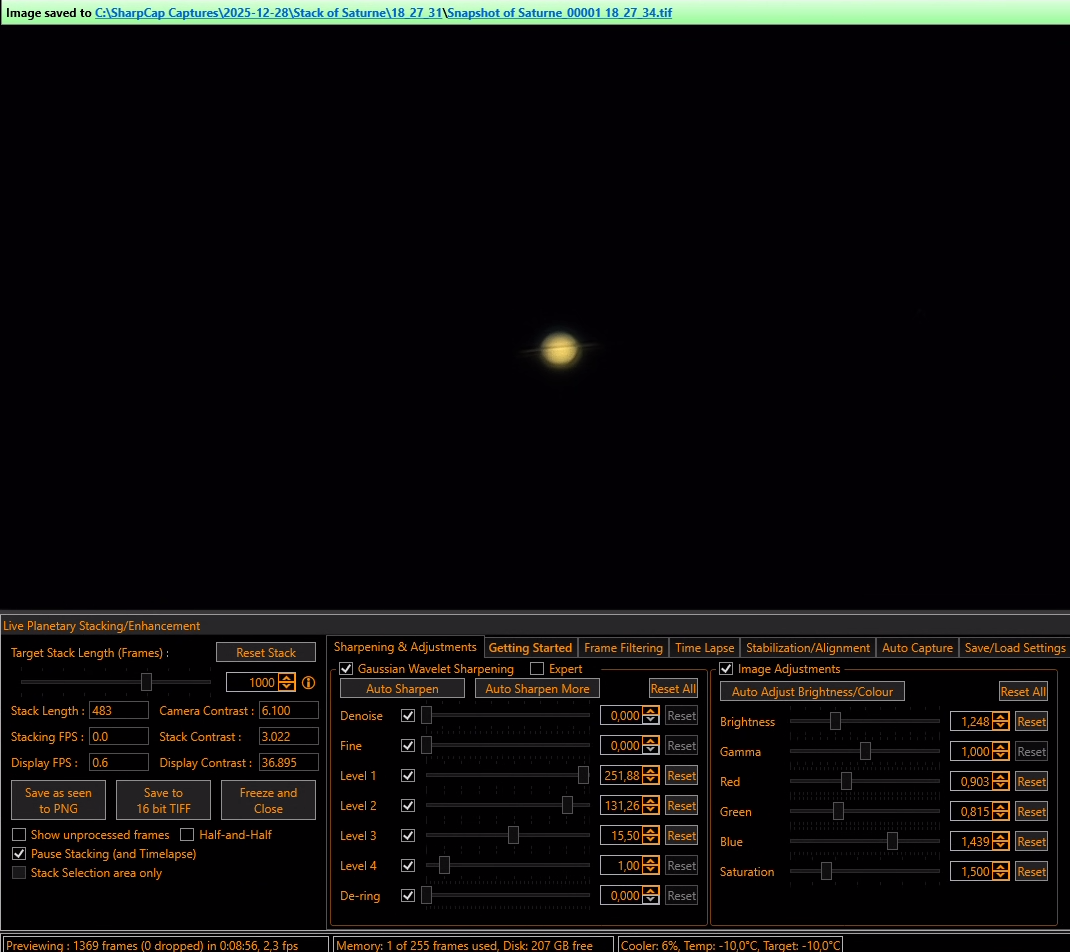The width and height of the screenshot is (1070, 952).
Task: Enable Show unprocessed frames checkbox
Action: point(19,835)
